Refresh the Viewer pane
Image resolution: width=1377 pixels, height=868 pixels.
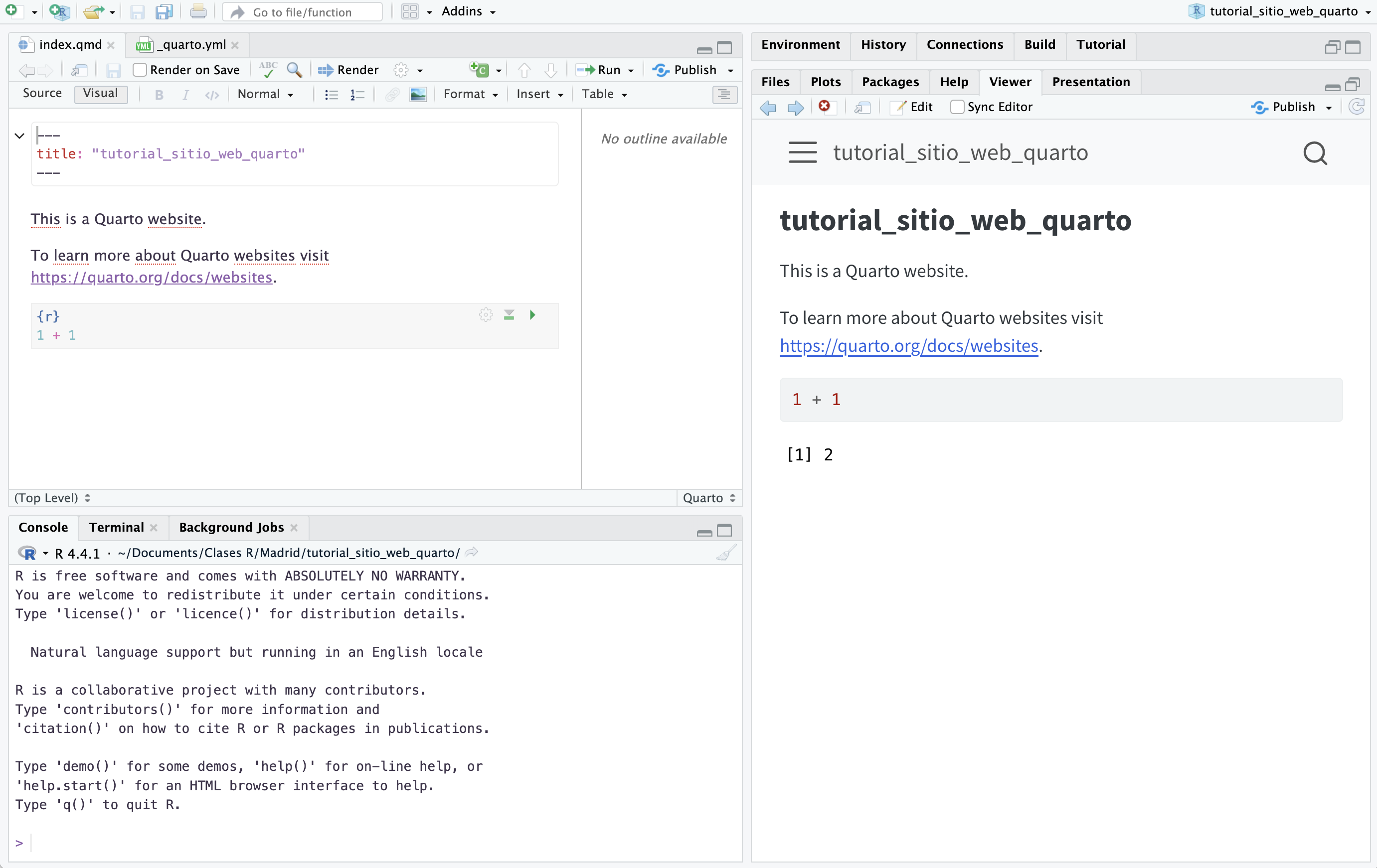[1357, 107]
